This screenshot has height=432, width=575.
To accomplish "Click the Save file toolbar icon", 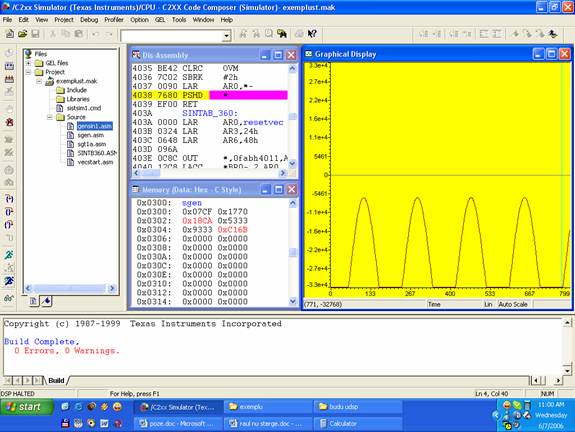I will (35, 34).
